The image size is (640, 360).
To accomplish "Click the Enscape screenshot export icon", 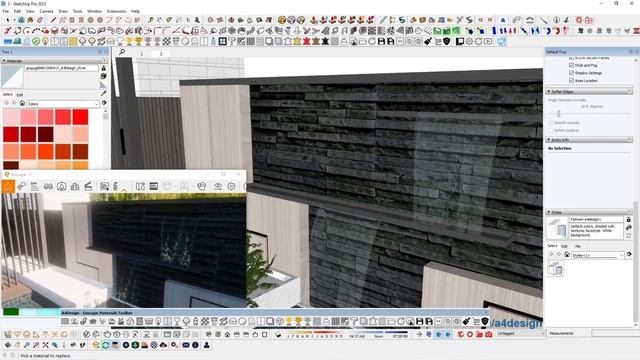I will (104, 187).
